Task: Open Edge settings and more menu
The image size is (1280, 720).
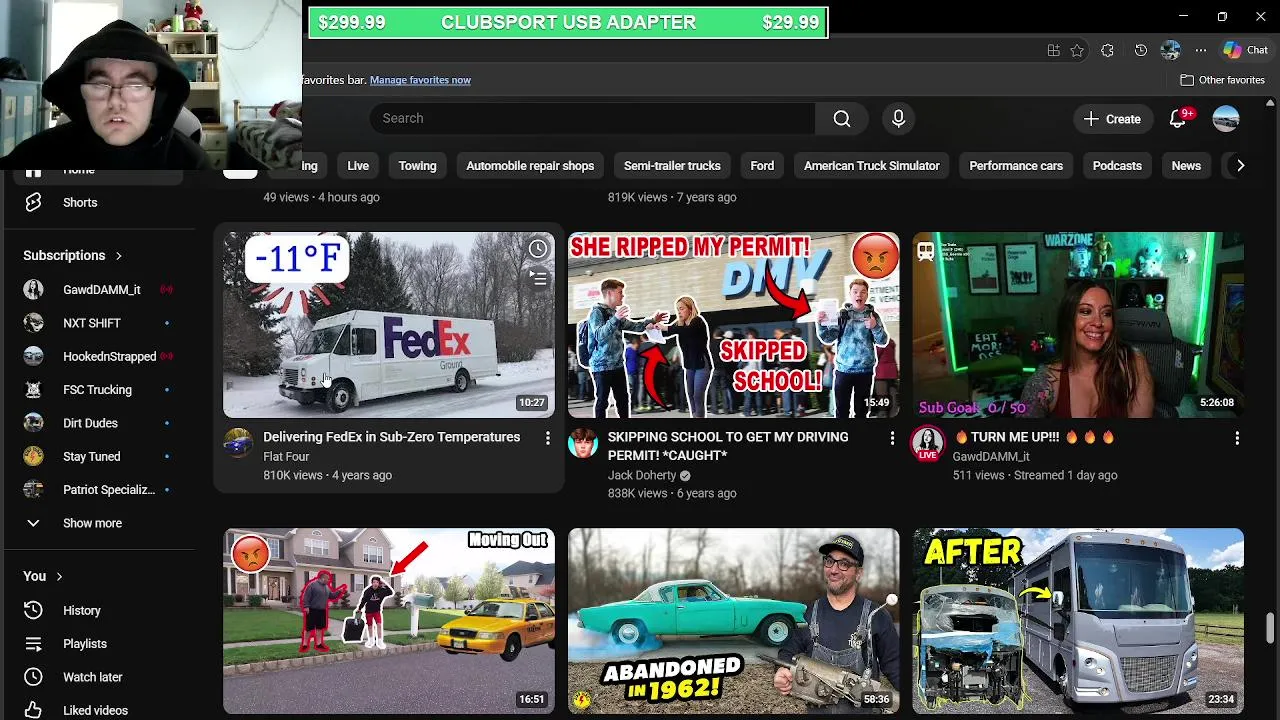Action: pos(1200,50)
